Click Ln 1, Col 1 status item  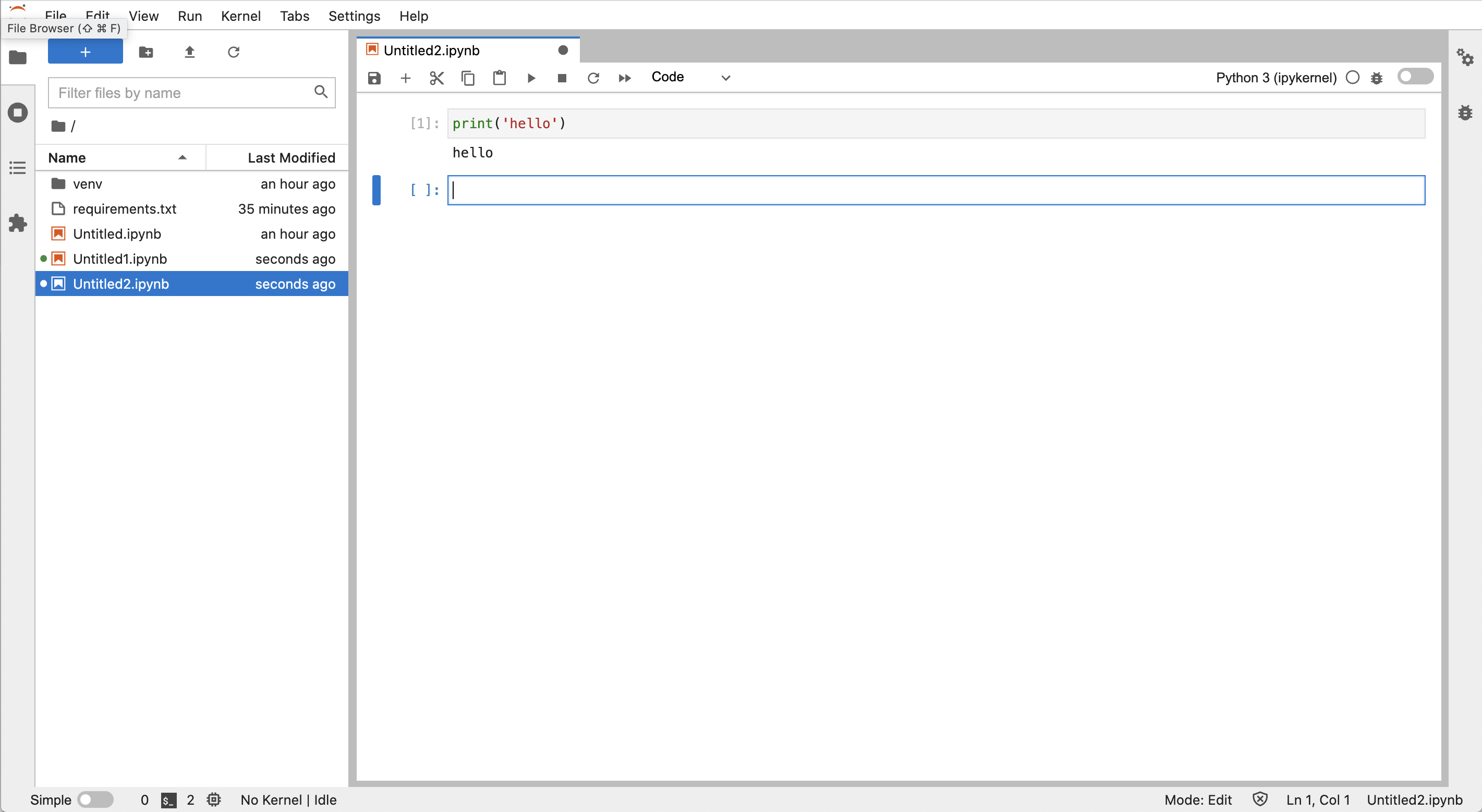click(1318, 799)
